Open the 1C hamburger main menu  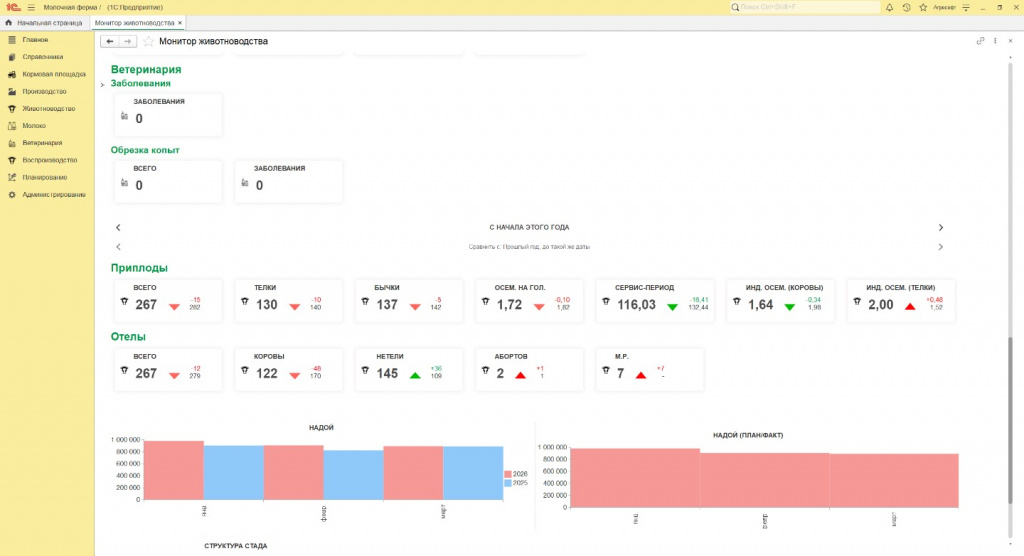(x=31, y=7)
